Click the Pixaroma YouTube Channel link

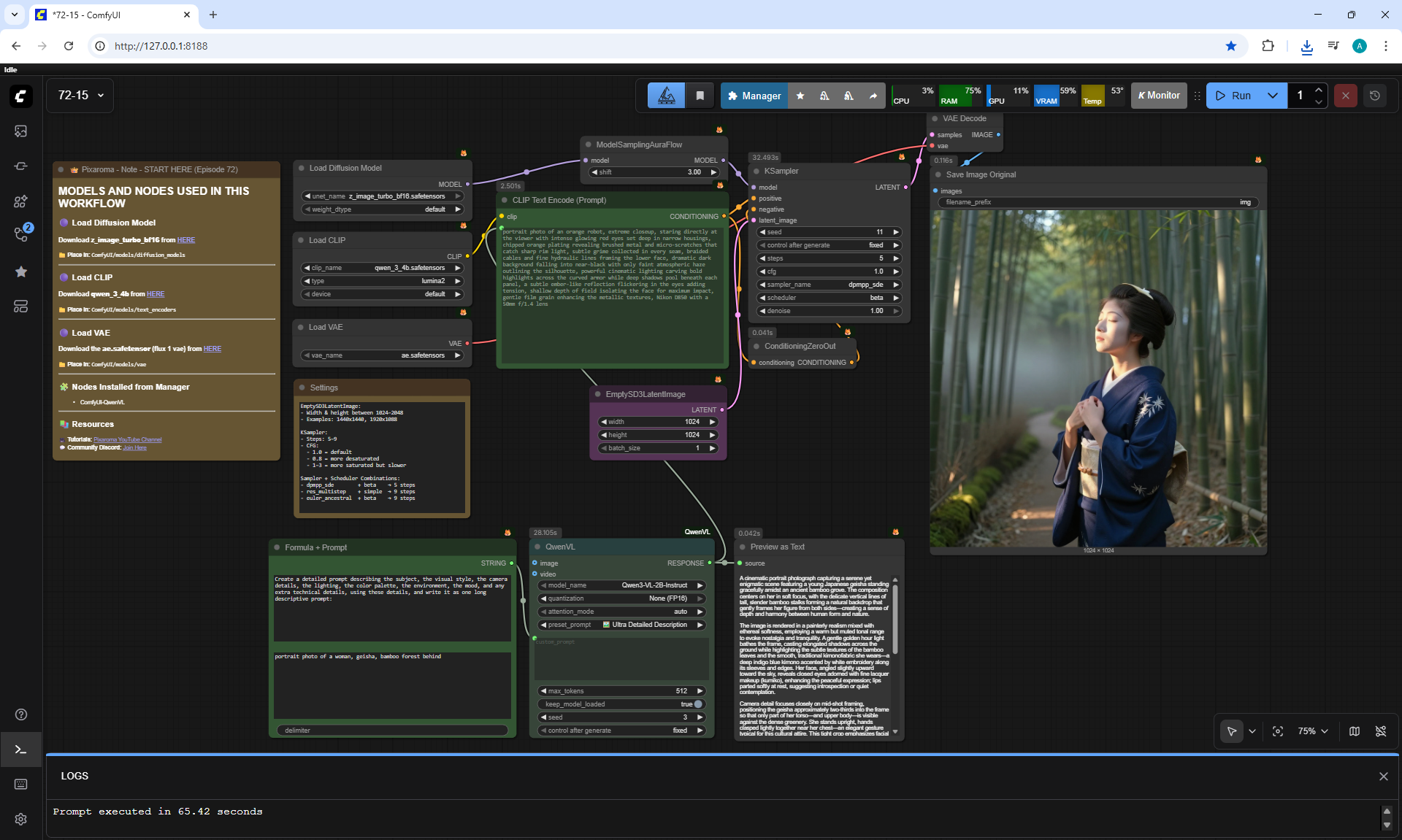click(x=128, y=440)
